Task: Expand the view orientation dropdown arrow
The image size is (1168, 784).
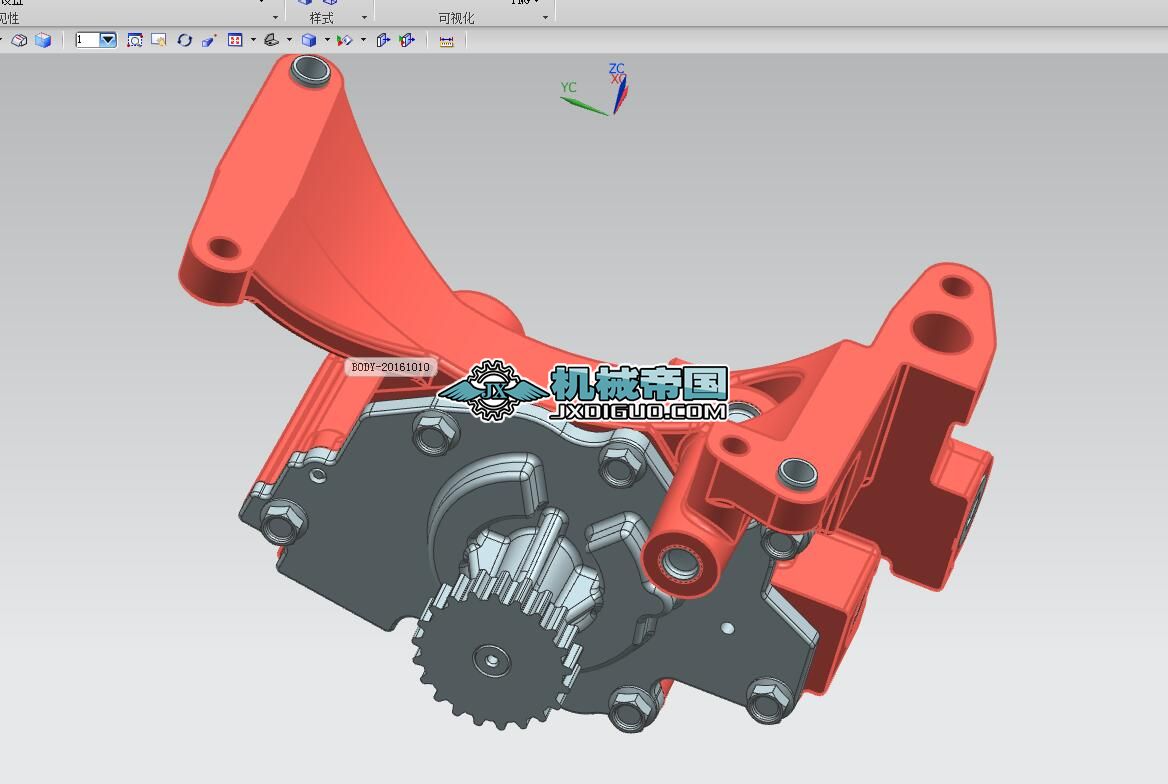Action: 289,40
